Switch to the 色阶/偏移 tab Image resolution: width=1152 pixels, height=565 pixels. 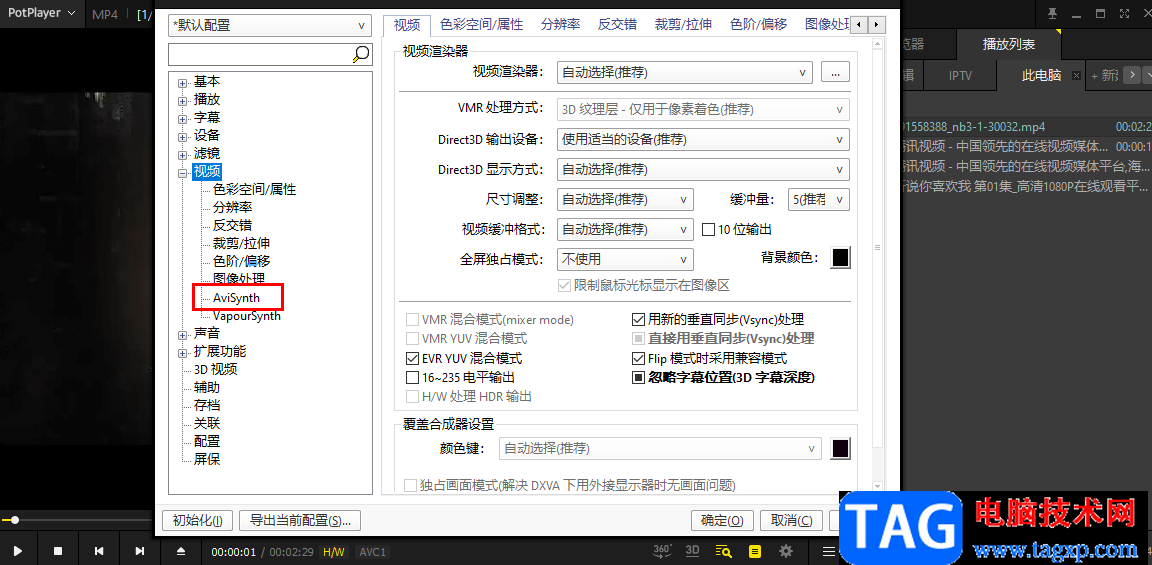click(758, 24)
